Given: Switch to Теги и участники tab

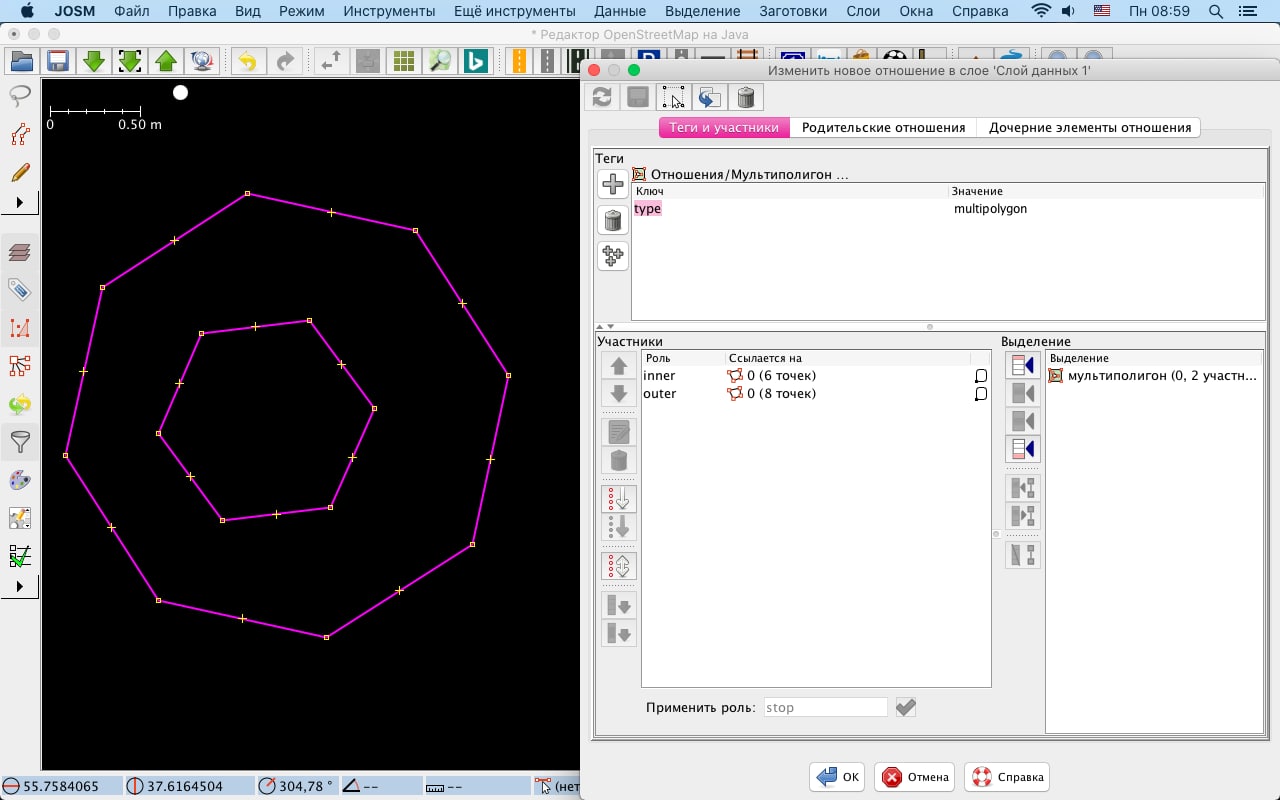Looking at the screenshot, I should [x=724, y=128].
